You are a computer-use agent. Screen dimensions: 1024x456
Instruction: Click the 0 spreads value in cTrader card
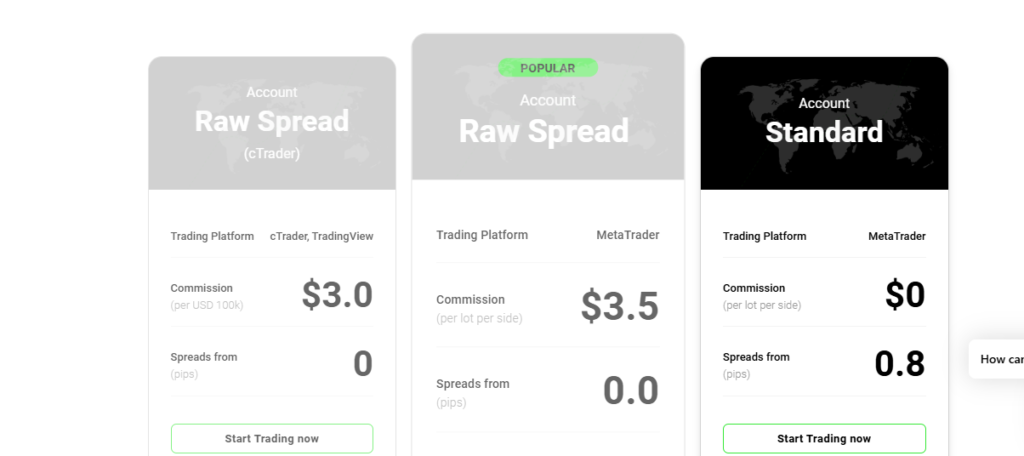pyautogui.click(x=362, y=364)
